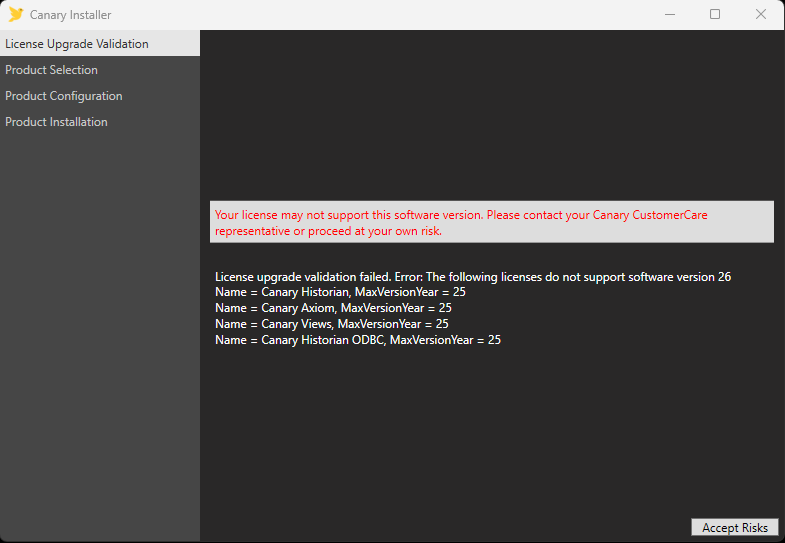Maximize the Canary Installer window
The image size is (785, 543).
(715, 15)
